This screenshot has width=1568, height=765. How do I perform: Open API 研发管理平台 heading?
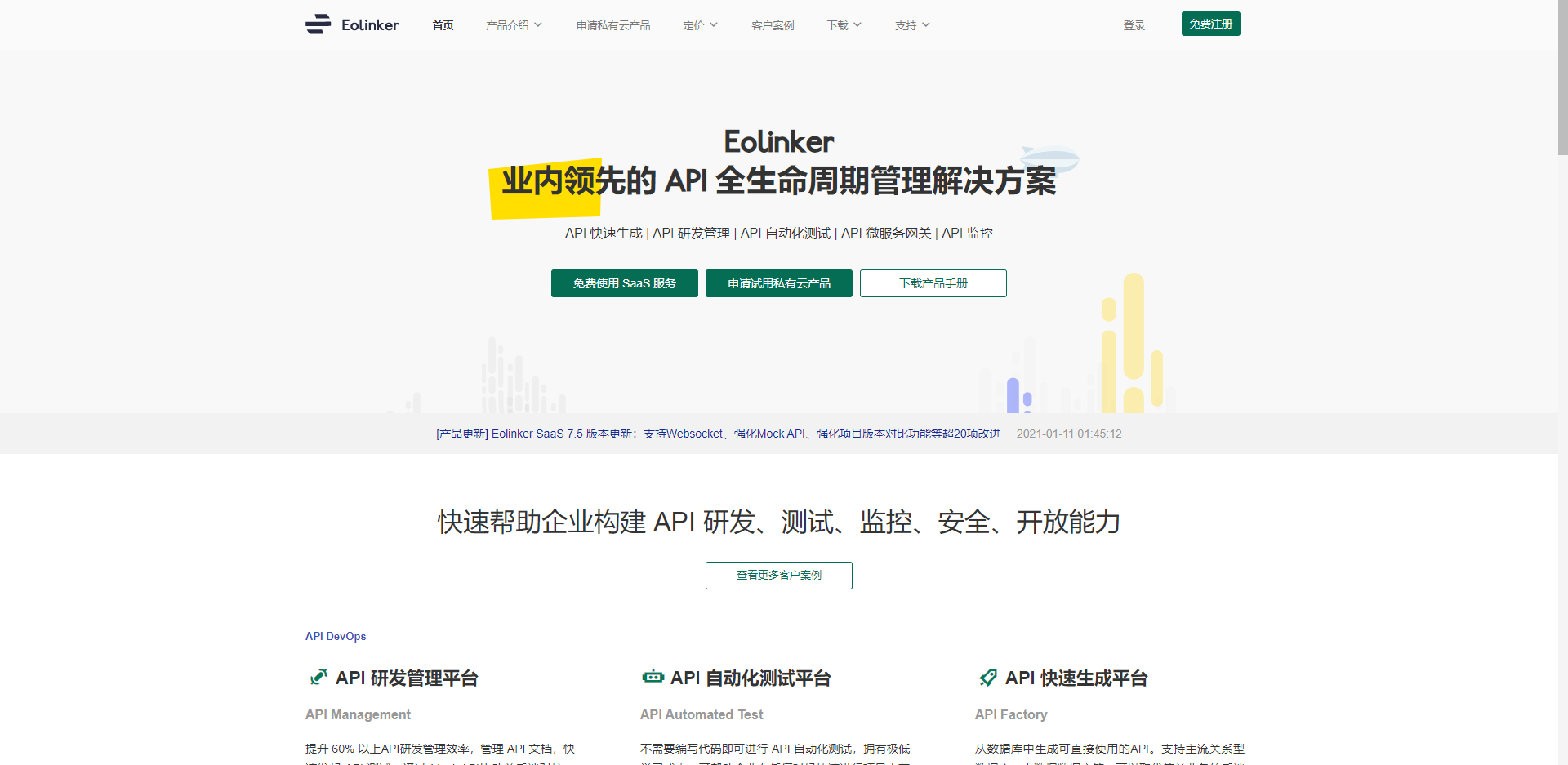(x=407, y=678)
